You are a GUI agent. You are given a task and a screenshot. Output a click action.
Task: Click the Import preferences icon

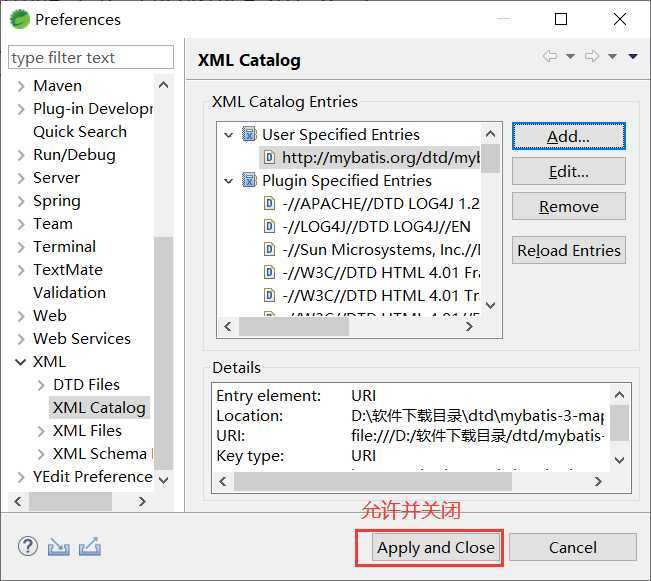tap(59, 546)
